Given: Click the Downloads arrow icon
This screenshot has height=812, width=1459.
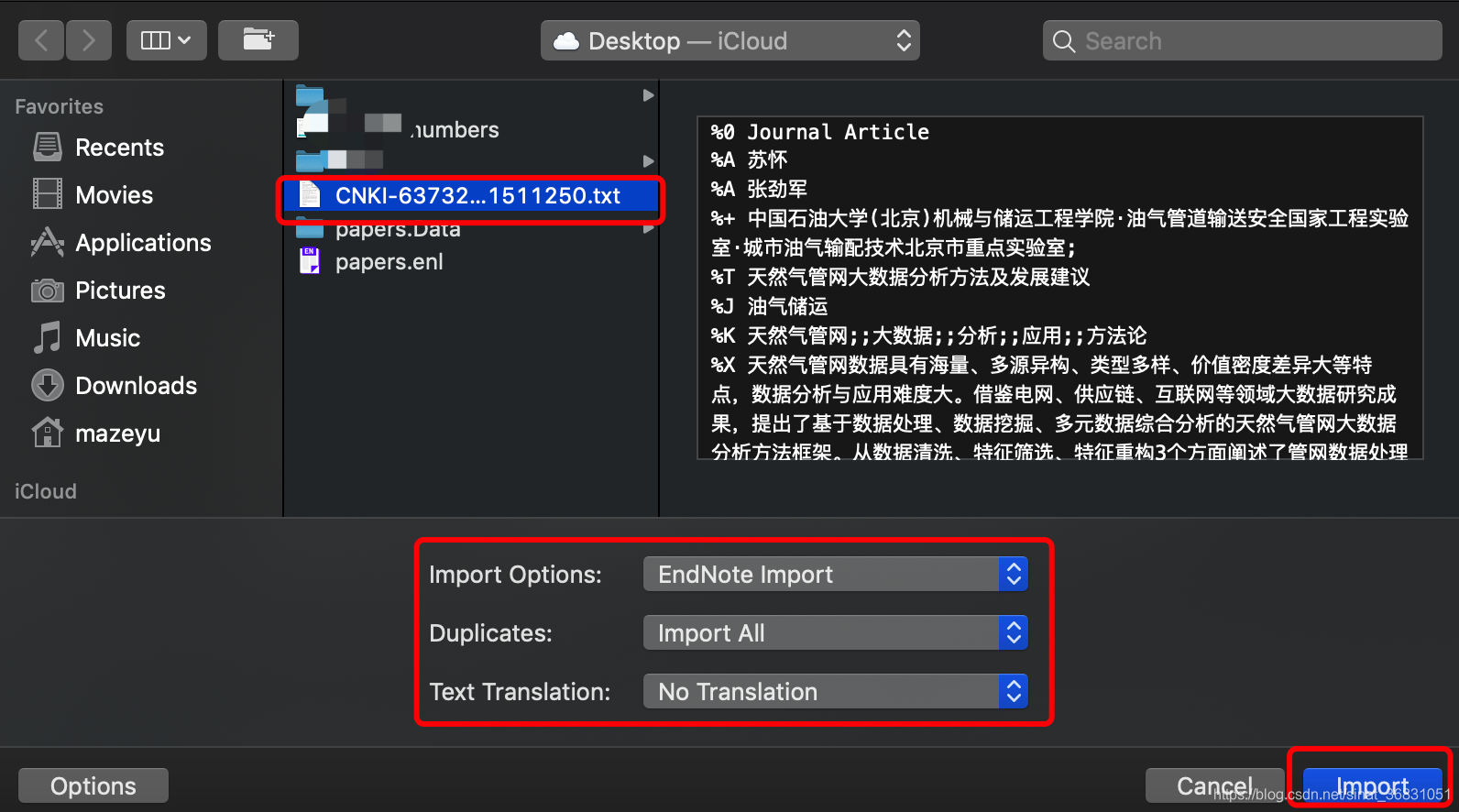Looking at the screenshot, I should [48, 385].
